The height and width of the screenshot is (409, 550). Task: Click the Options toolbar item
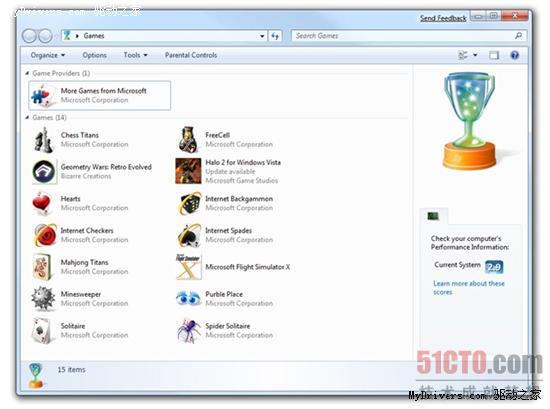[x=94, y=55]
